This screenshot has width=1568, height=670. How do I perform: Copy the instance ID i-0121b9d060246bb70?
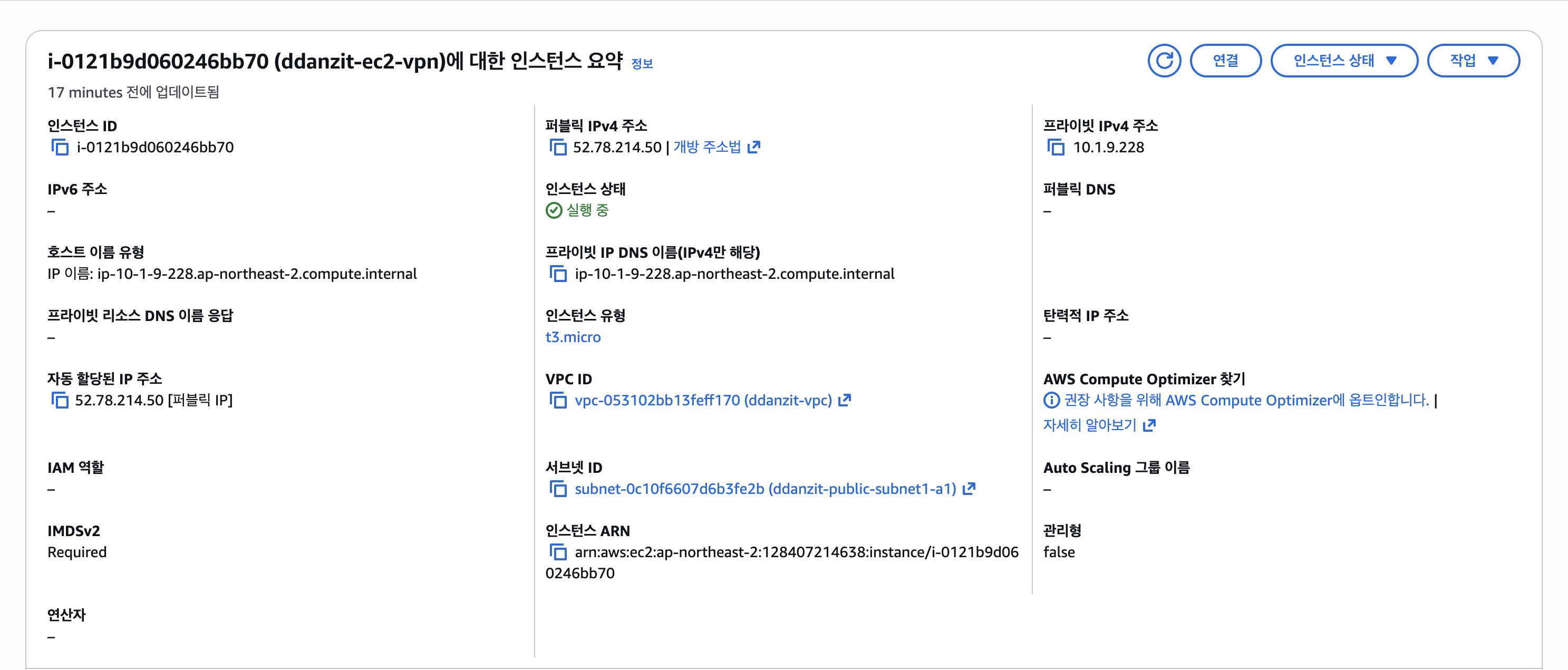pyautogui.click(x=61, y=147)
